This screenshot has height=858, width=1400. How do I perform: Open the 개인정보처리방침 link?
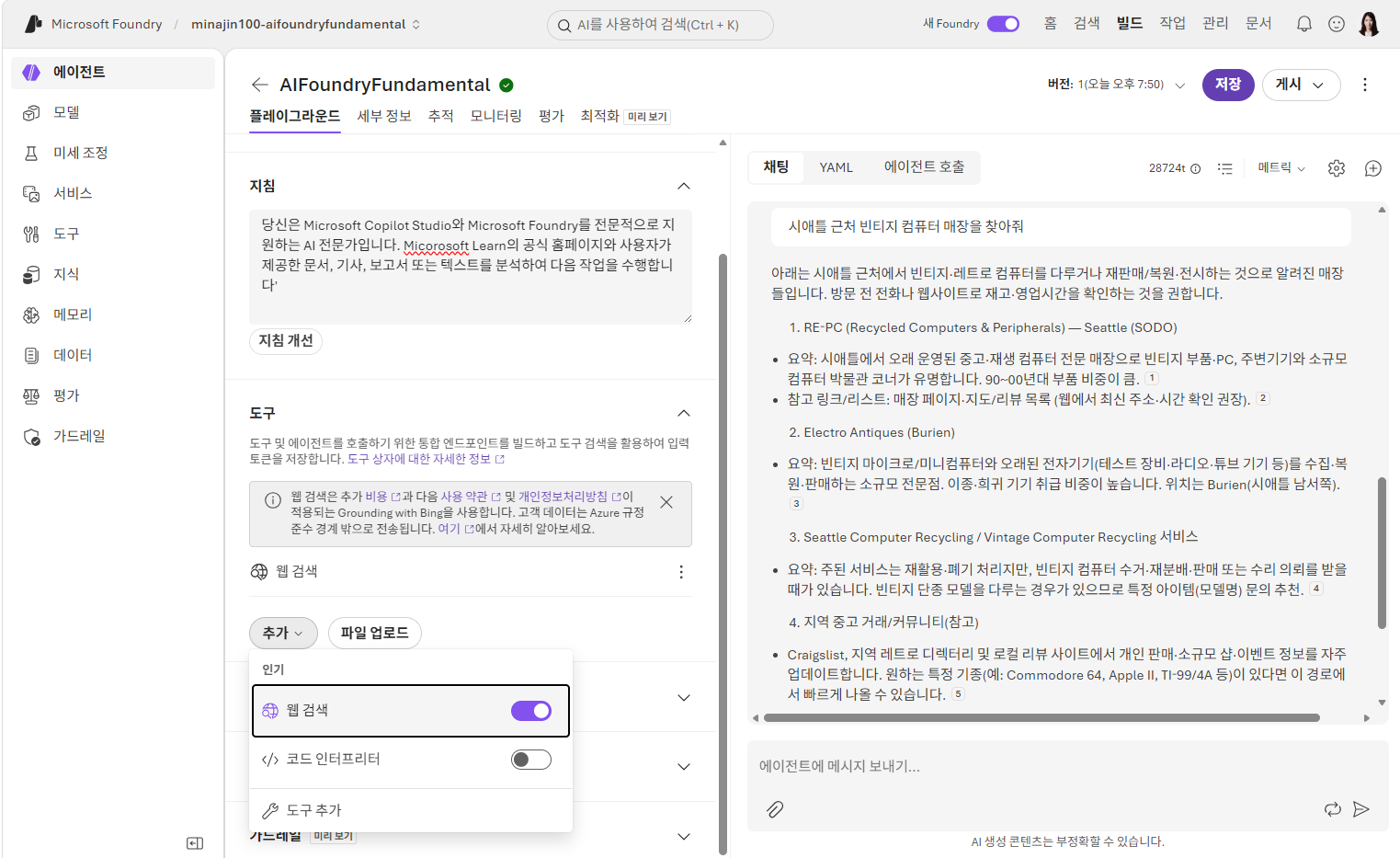570,497
